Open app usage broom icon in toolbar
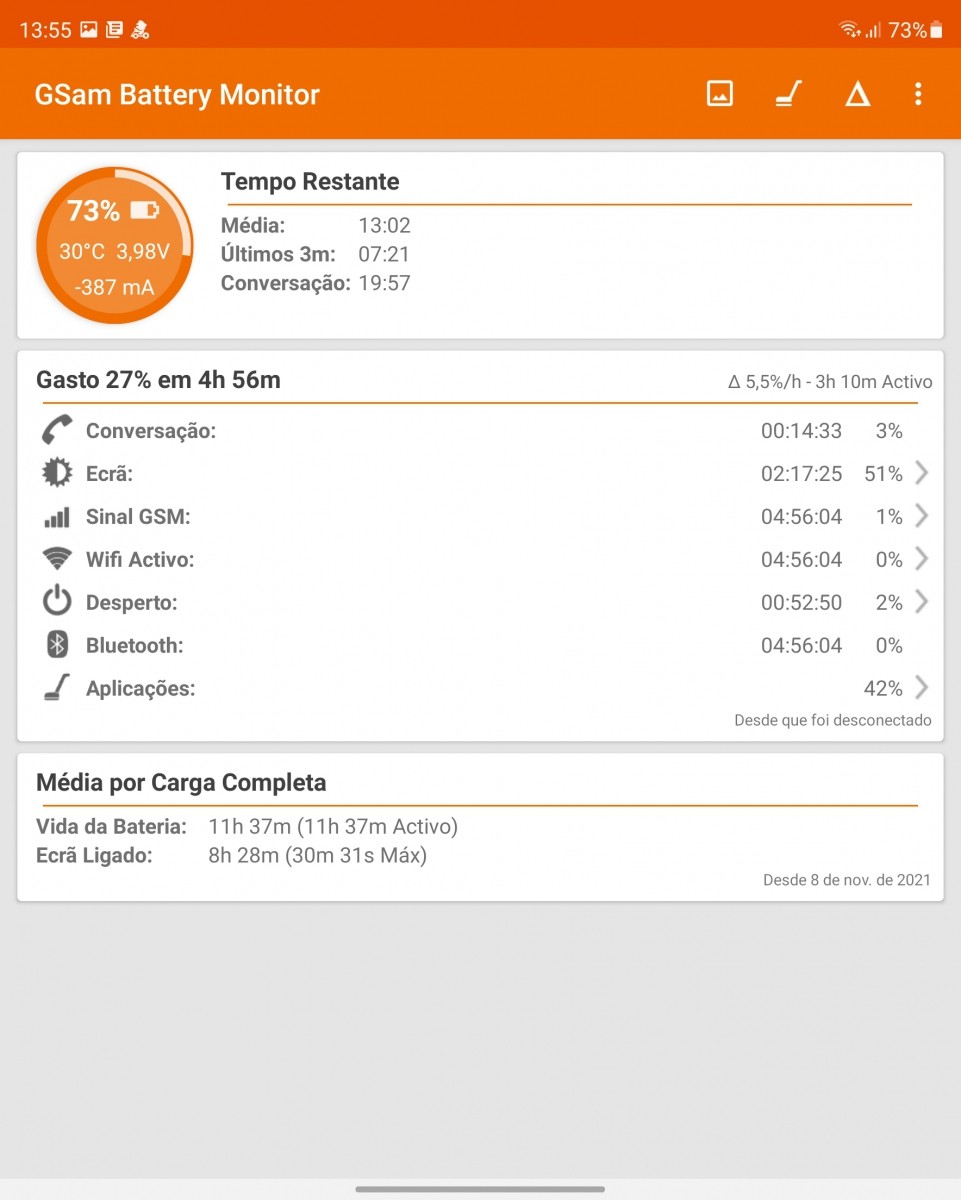Viewport: 961px width, 1200px height. click(x=789, y=94)
